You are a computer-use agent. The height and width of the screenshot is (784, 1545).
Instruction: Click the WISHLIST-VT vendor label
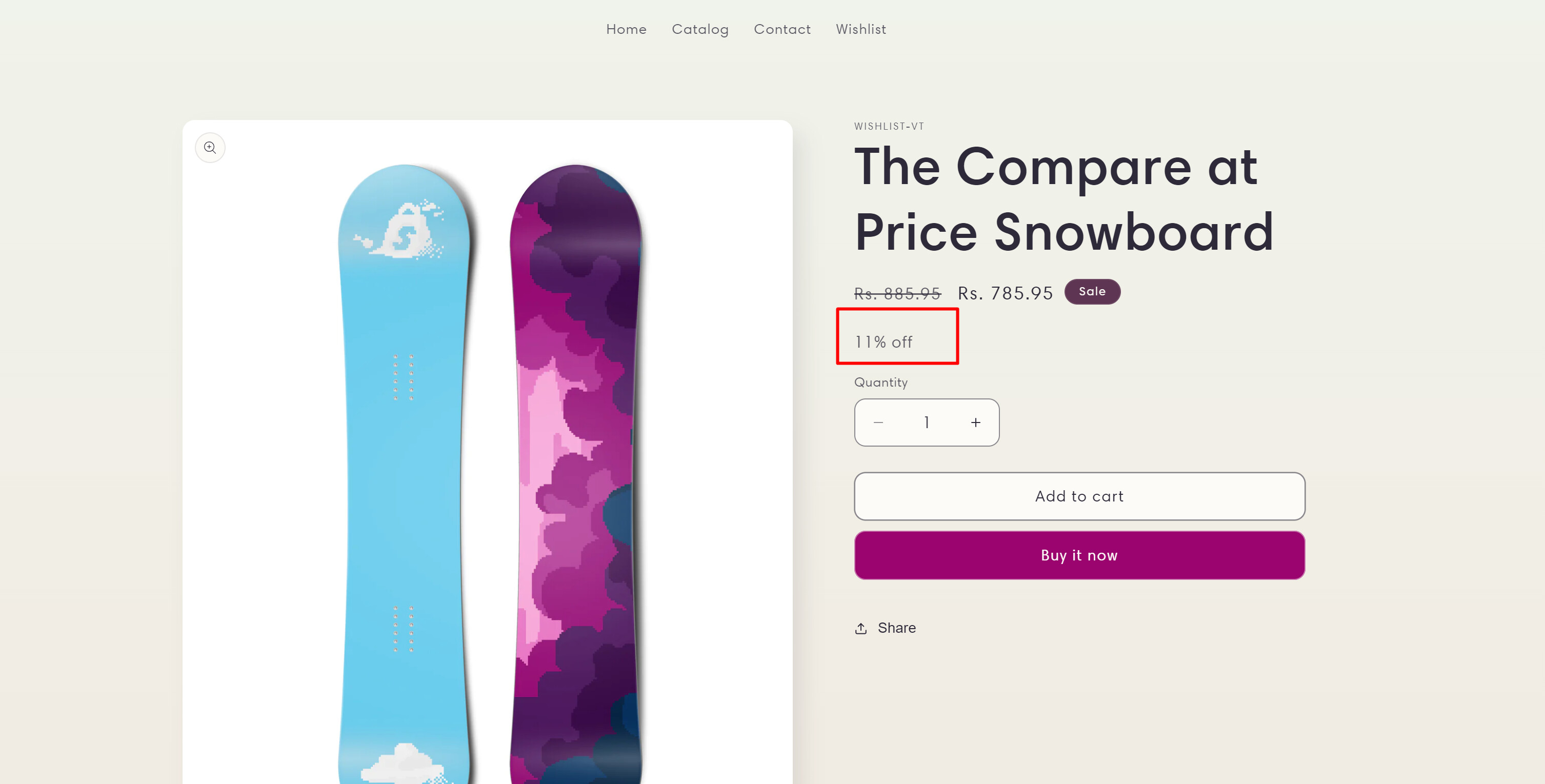889,127
